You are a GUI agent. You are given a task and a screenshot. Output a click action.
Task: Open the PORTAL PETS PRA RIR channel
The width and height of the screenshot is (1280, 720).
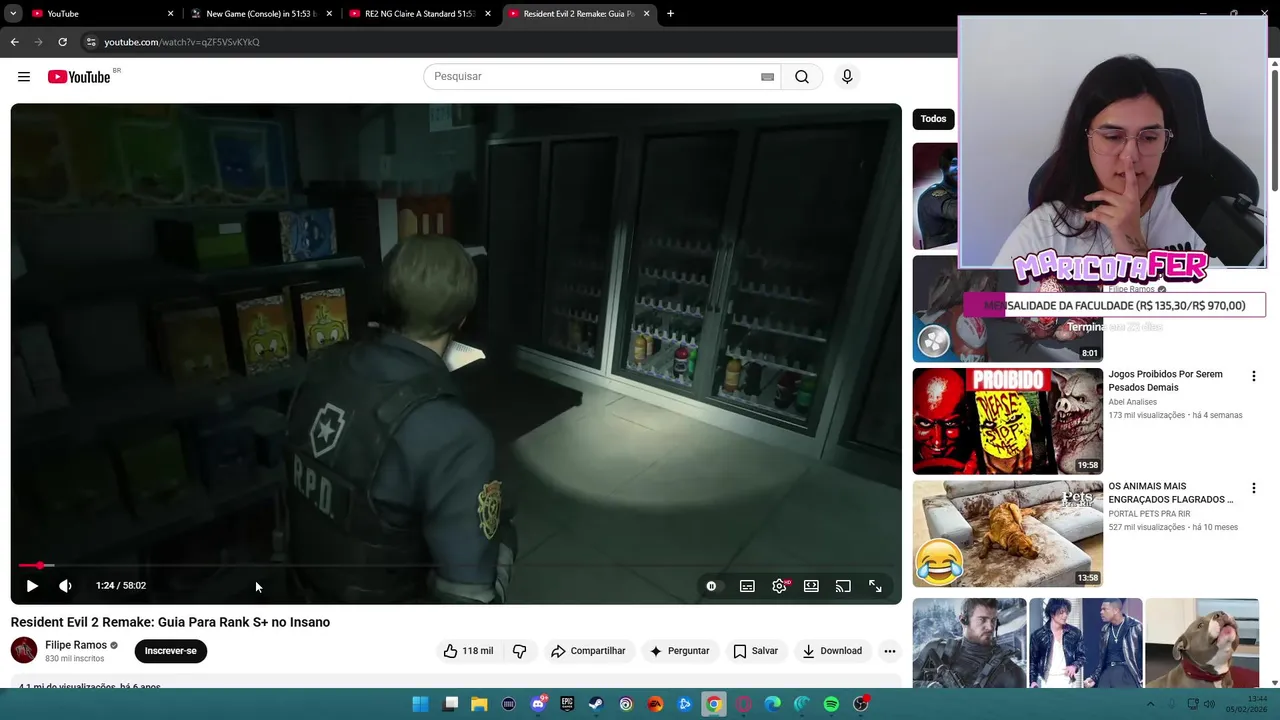point(1149,514)
